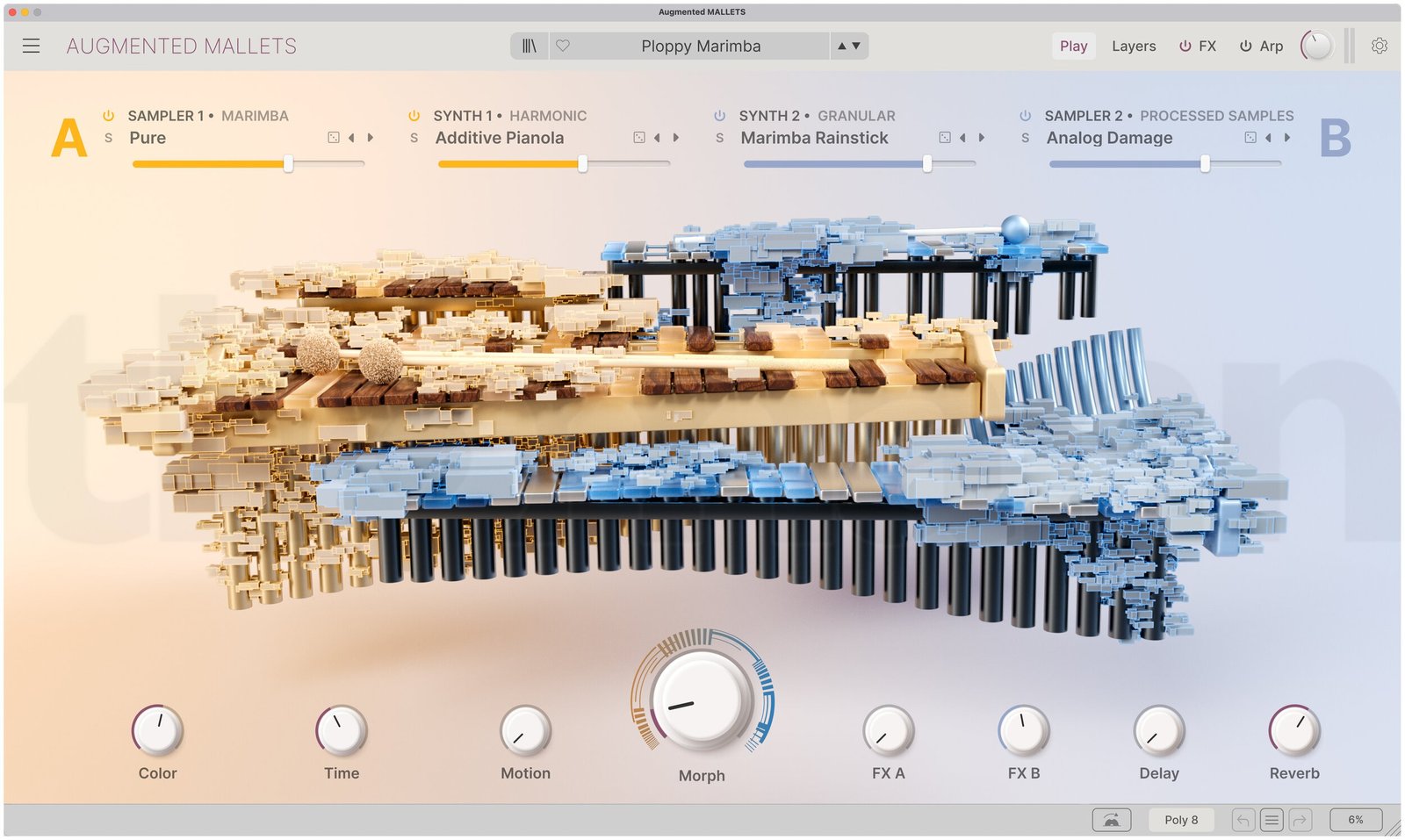Image resolution: width=1405 pixels, height=840 pixels.
Task: Randomize Sampler 1 with dice icon
Action: click(x=334, y=138)
